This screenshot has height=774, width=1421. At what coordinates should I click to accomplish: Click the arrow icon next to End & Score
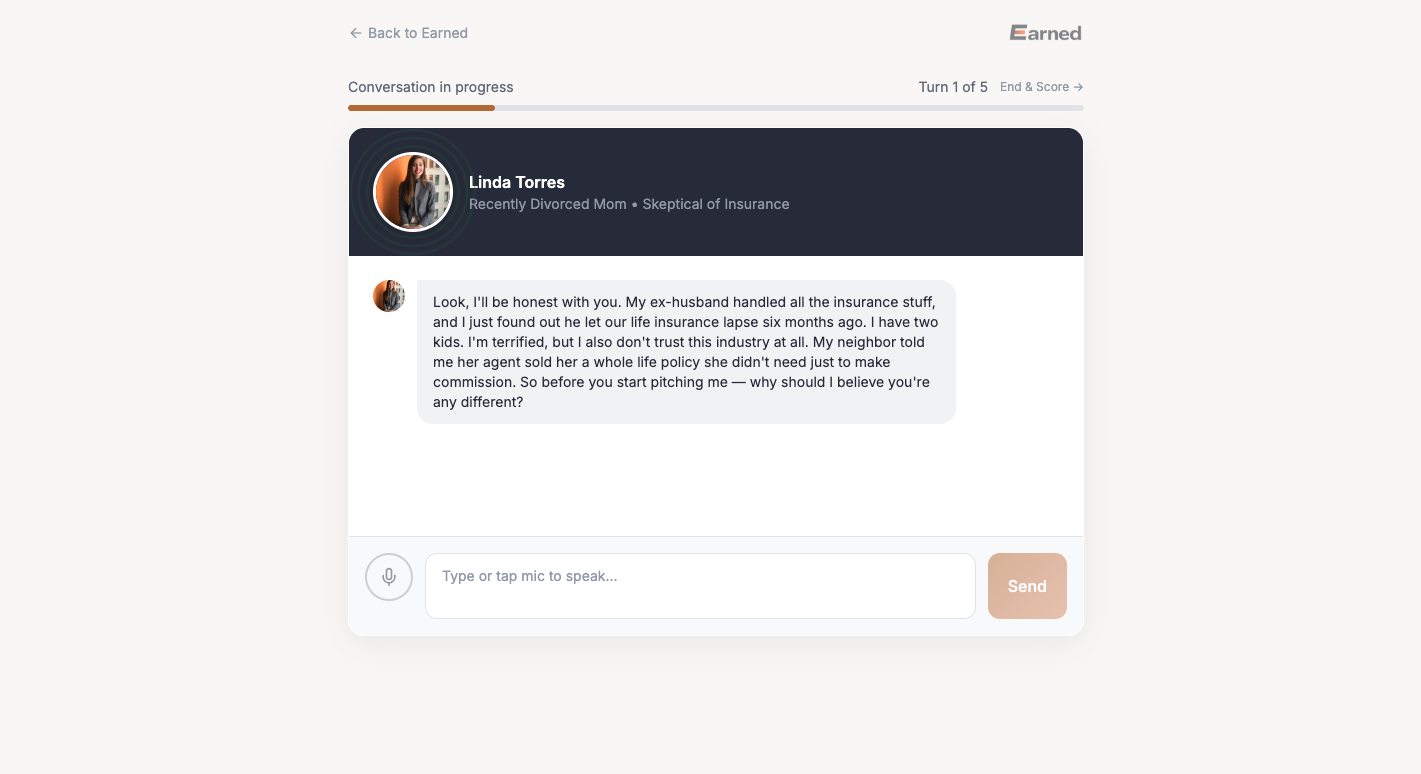(x=1077, y=87)
